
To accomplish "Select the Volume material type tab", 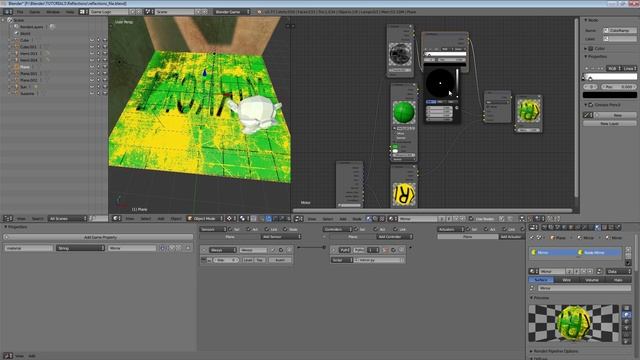I will pos(592,280).
